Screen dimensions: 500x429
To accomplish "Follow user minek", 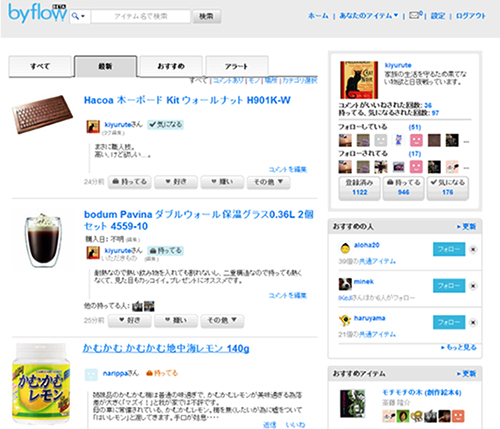I will (449, 286).
